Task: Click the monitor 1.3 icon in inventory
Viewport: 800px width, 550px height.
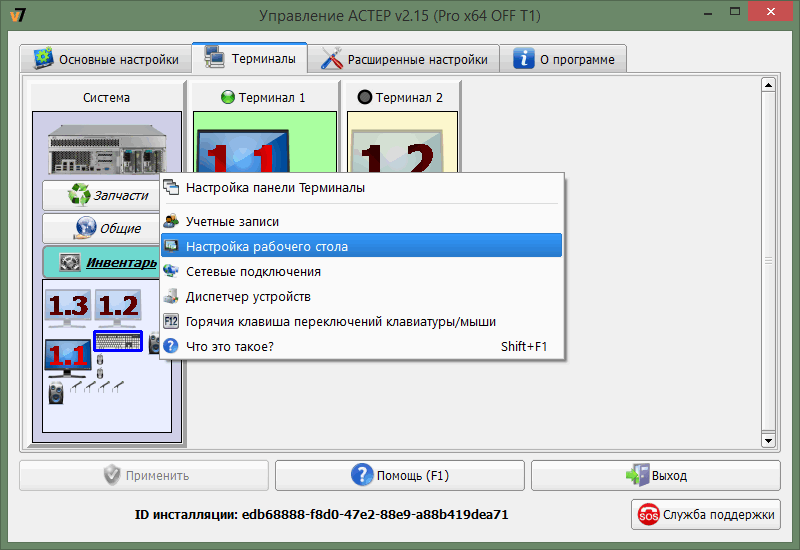Action: [x=67, y=310]
